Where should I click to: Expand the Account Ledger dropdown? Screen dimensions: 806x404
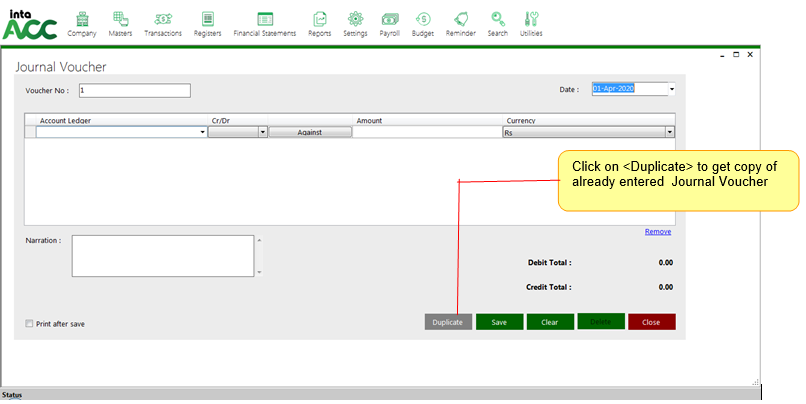[x=202, y=132]
